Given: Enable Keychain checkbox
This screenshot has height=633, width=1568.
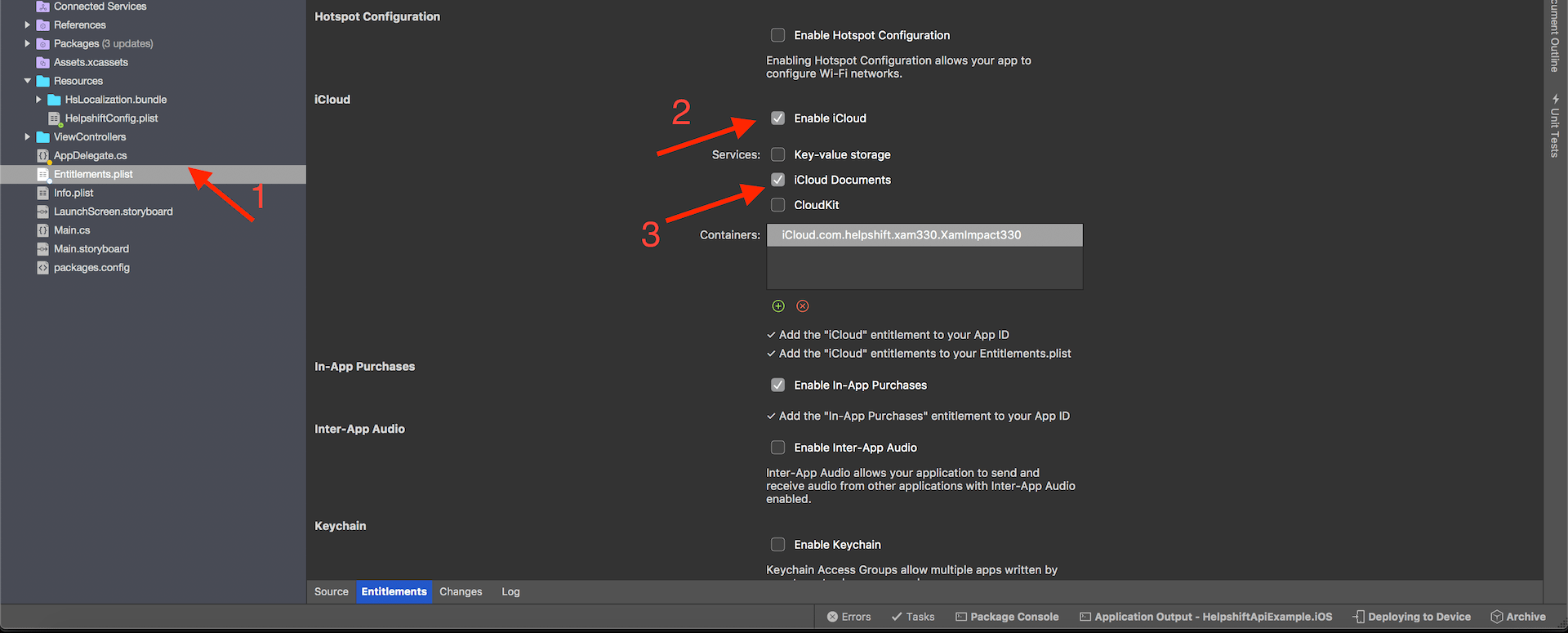Looking at the screenshot, I should (777, 544).
